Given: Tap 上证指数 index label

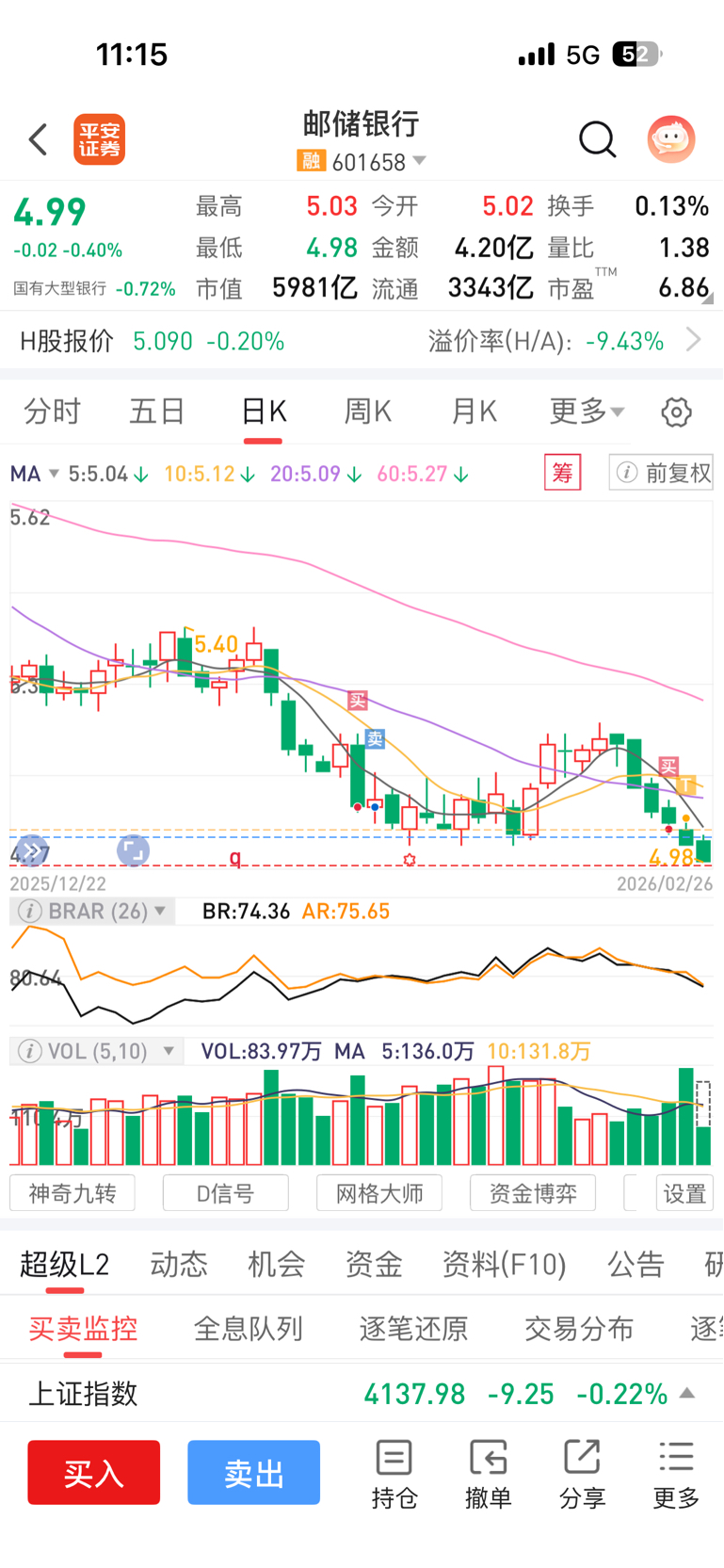Looking at the screenshot, I should point(83,1393).
